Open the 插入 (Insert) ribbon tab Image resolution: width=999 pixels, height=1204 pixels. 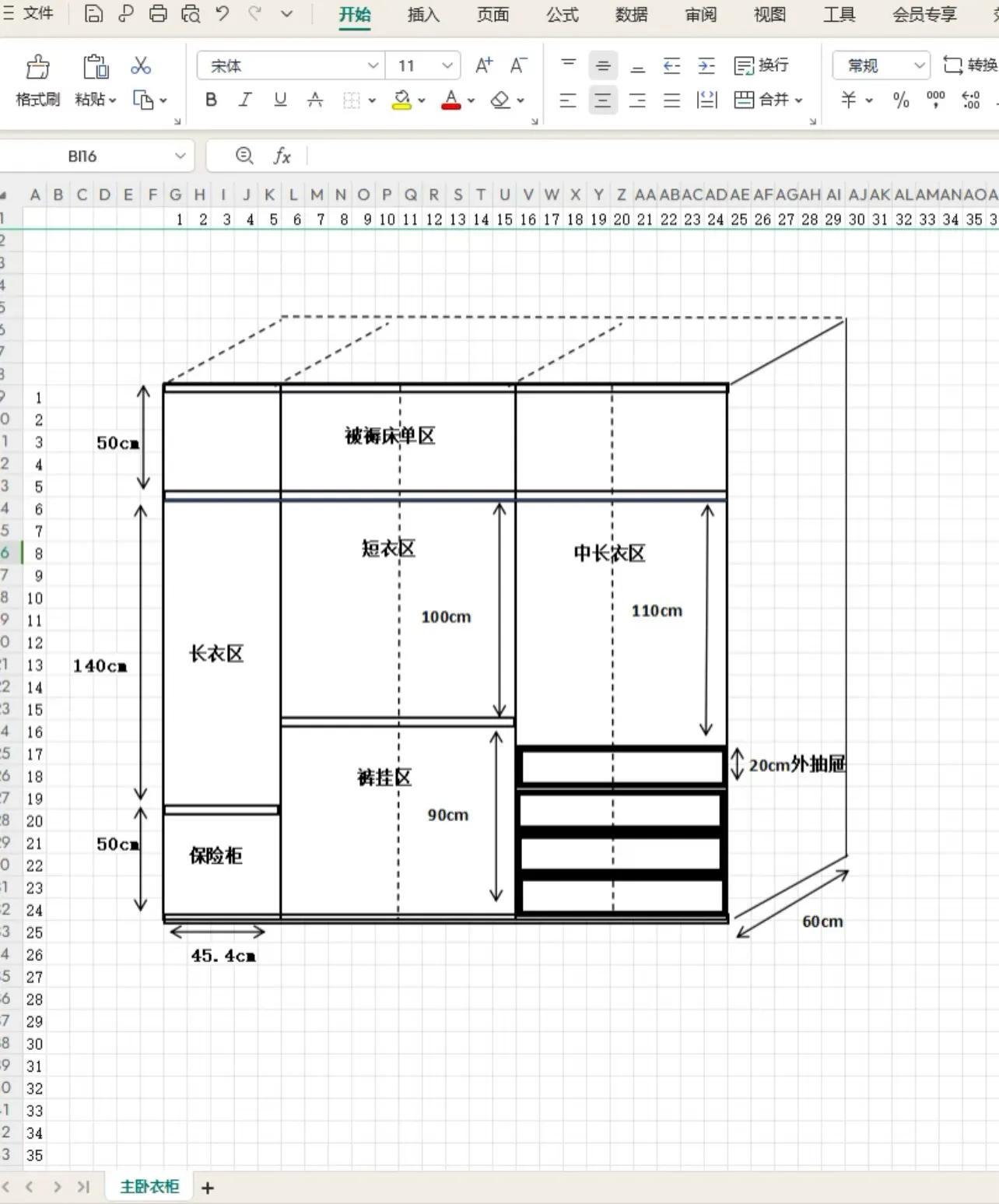(x=423, y=15)
